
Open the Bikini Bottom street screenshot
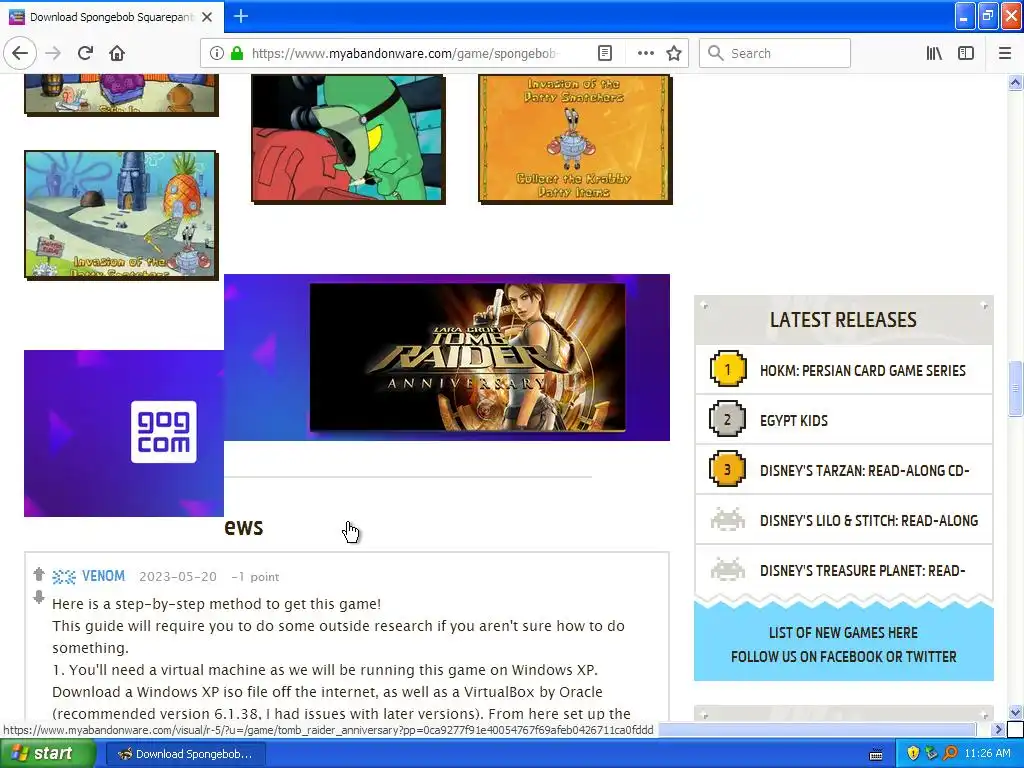121,214
